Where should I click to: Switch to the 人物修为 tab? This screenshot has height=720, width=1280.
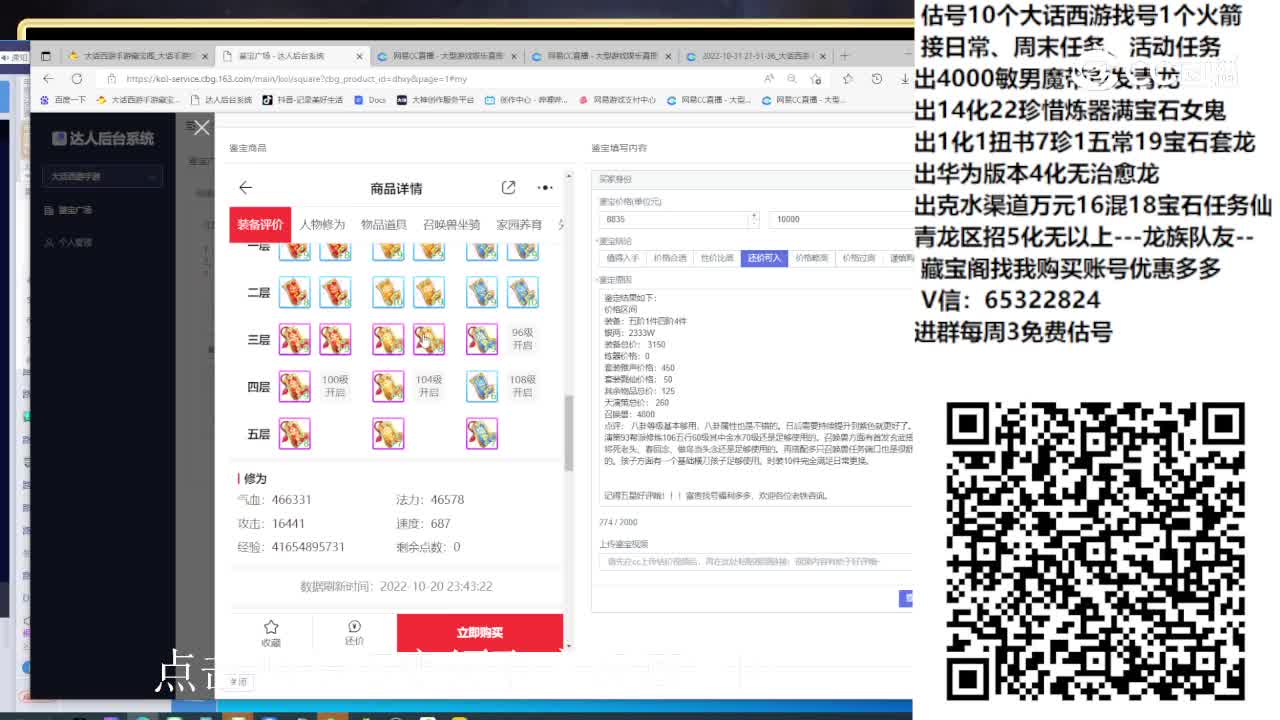322,224
